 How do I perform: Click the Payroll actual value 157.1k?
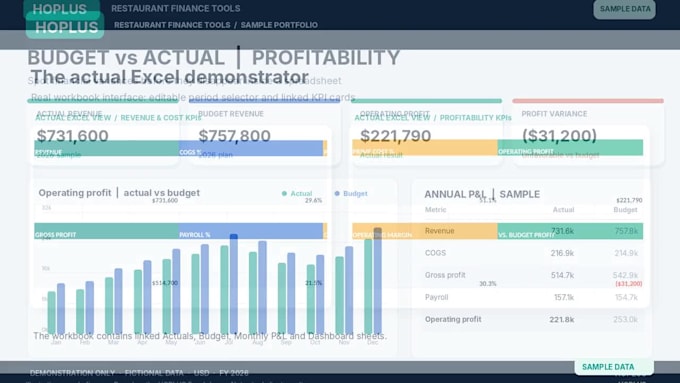564,297
